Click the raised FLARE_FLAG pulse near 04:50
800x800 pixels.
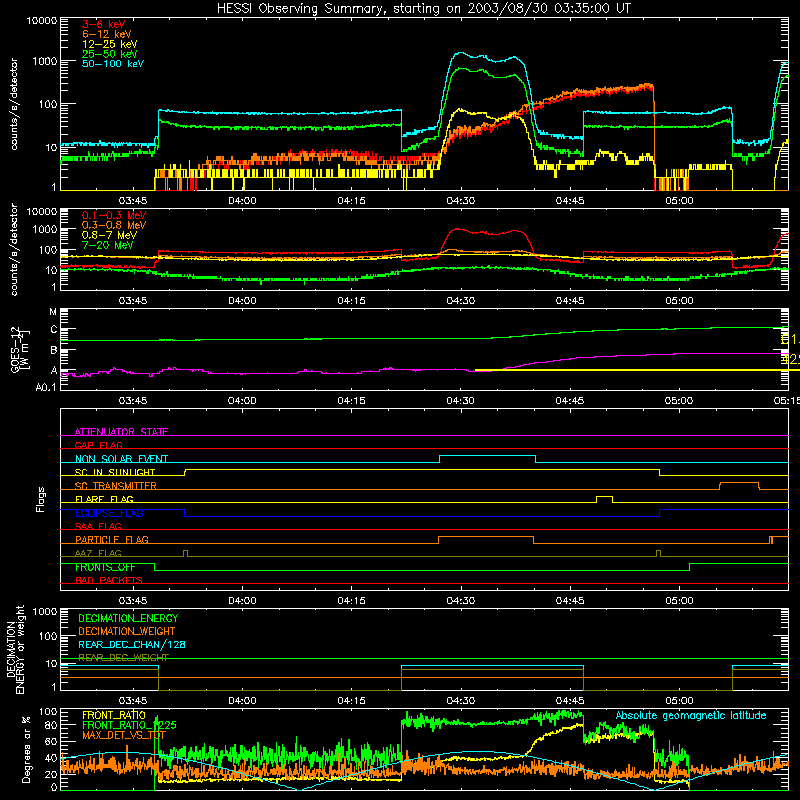click(605, 499)
